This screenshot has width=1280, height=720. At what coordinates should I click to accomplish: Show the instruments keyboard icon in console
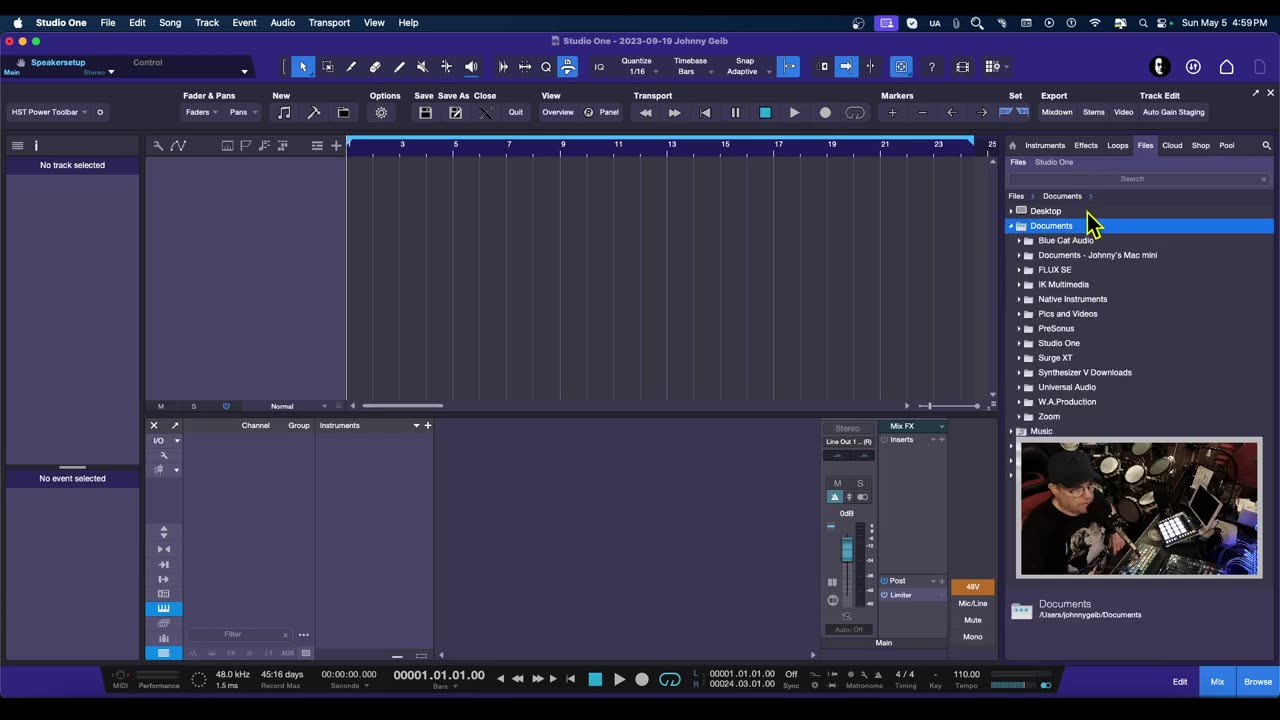[163, 608]
